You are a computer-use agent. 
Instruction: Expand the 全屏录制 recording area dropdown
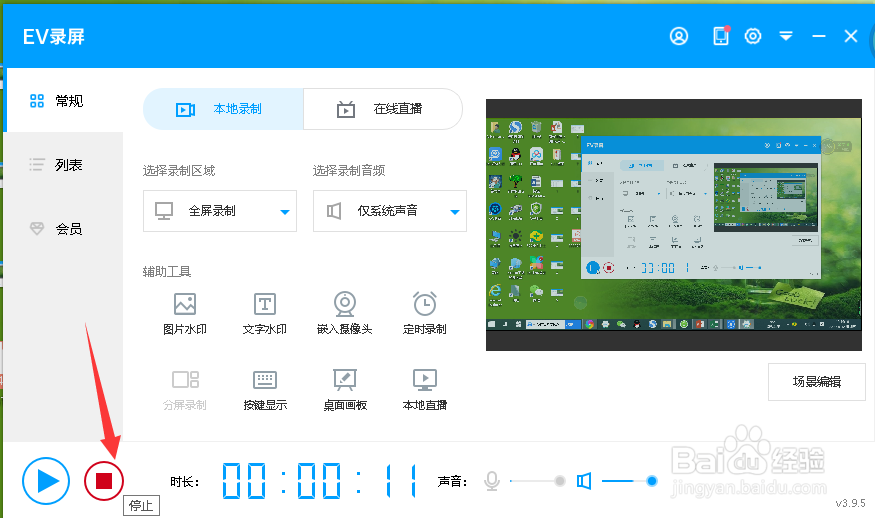click(220, 211)
